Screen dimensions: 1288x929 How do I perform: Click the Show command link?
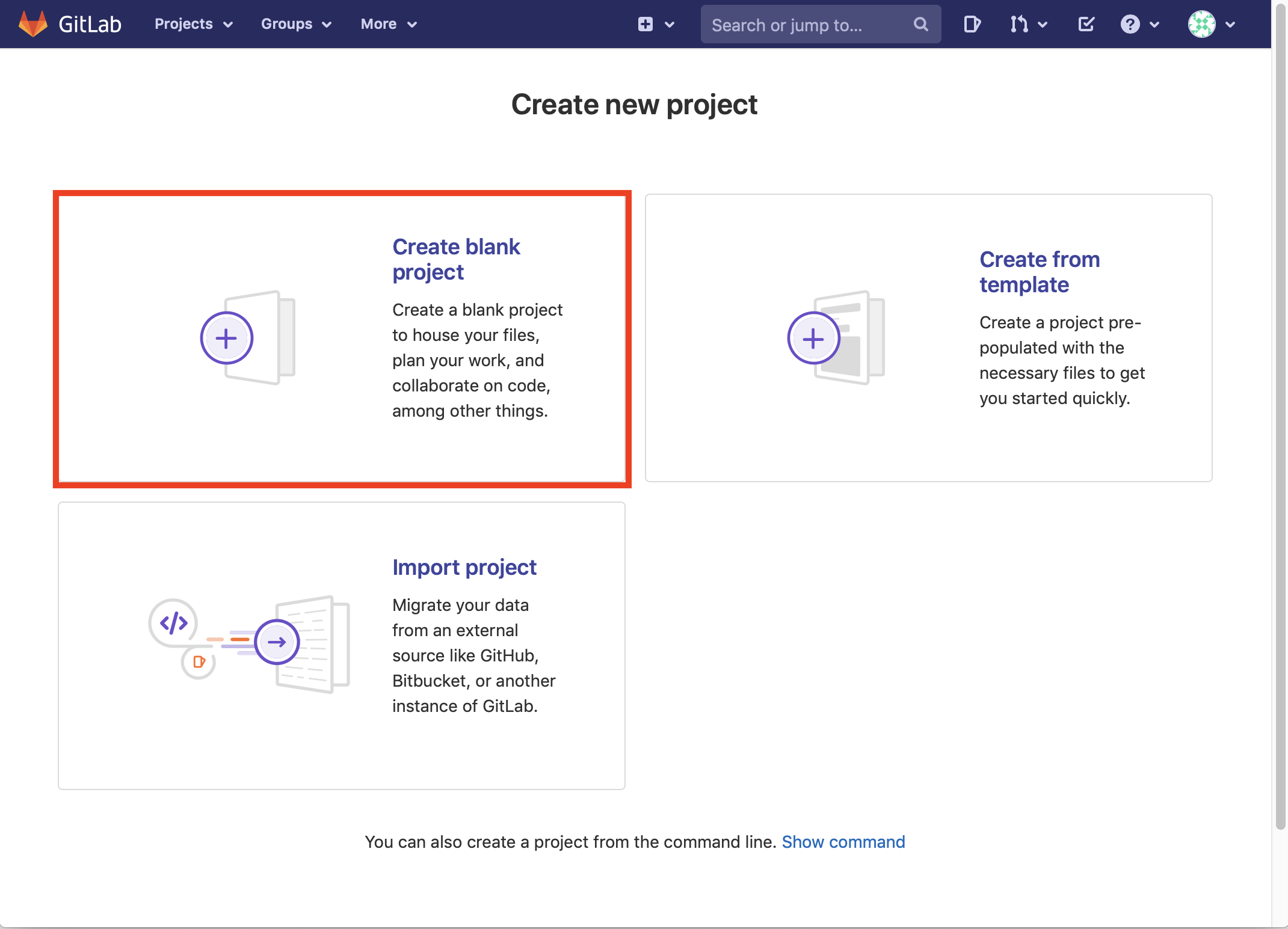pos(843,842)
